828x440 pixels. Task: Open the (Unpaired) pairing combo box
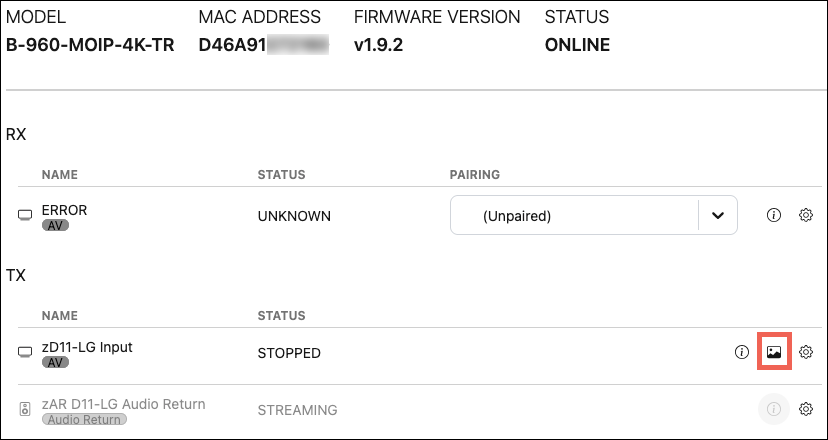(x=575, y=215)
